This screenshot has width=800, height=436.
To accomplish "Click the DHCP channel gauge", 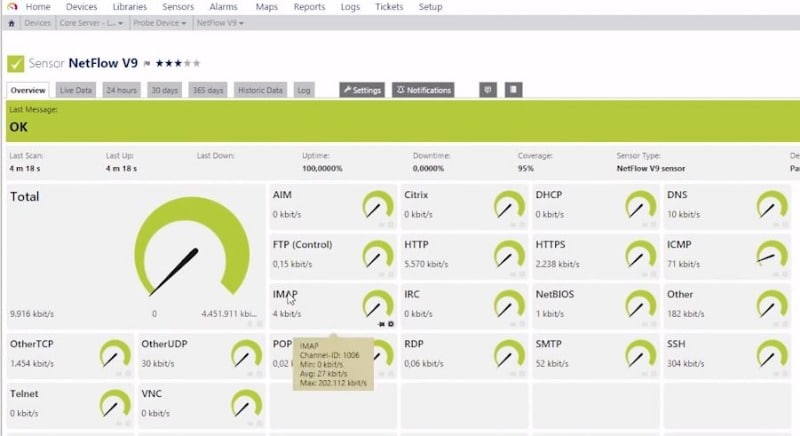I will pos(641,205).
